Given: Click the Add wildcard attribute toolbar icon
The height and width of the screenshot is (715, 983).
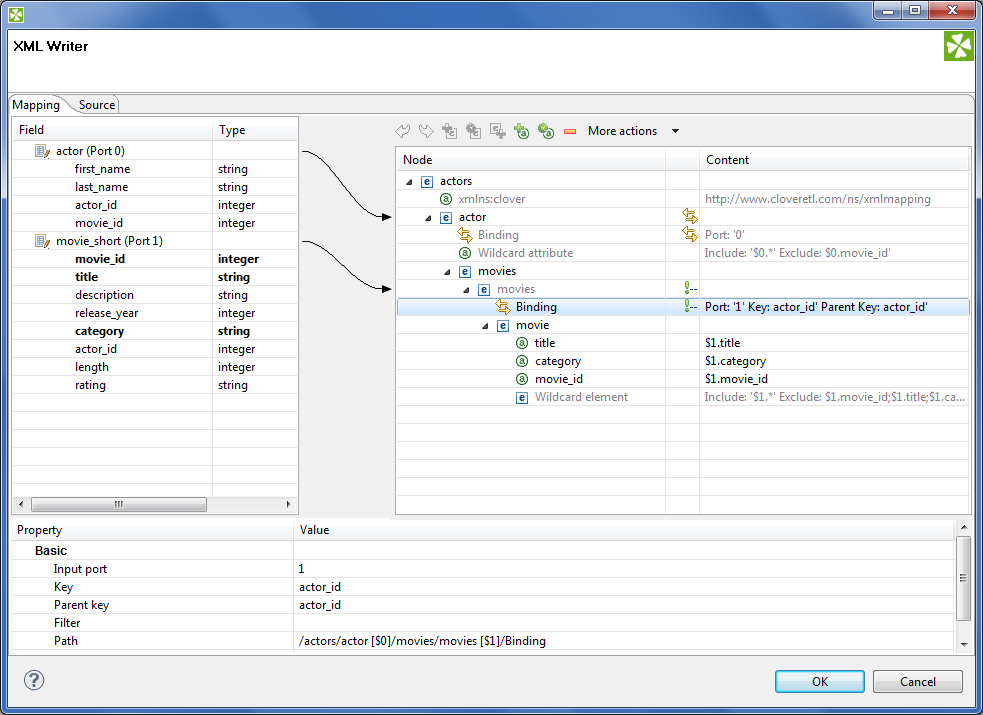Looking at the screenshot, I should coord(546,130).
